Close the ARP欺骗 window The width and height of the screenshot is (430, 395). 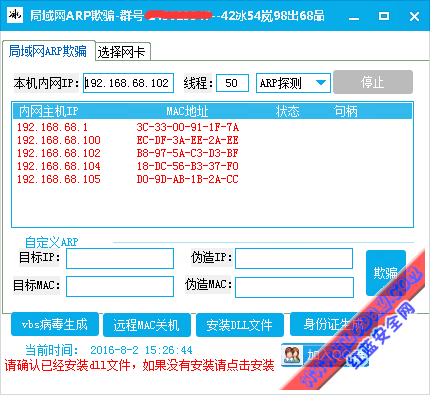(414, 16)
